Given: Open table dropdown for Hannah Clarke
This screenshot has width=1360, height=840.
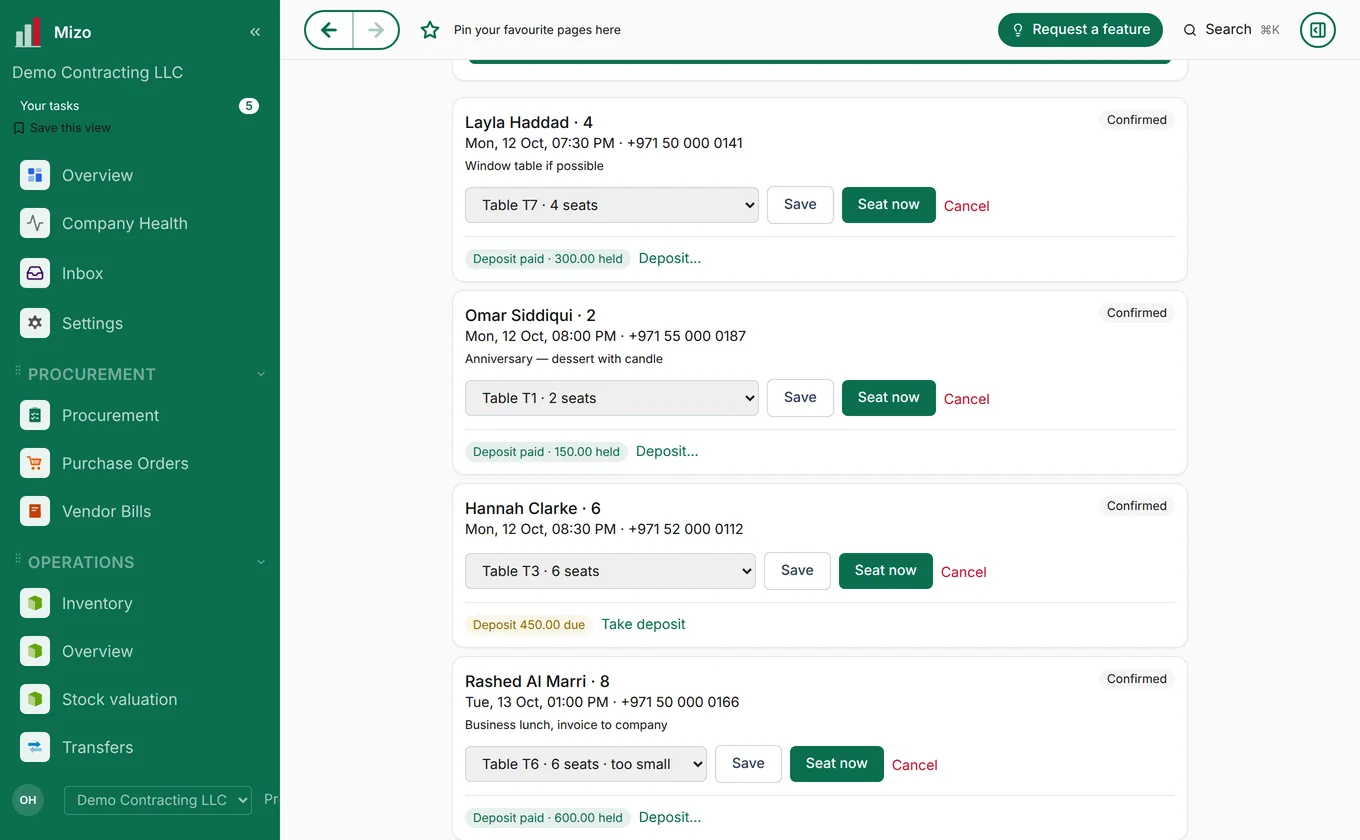Looking at the screenshot, I should (x=610, y=571).
